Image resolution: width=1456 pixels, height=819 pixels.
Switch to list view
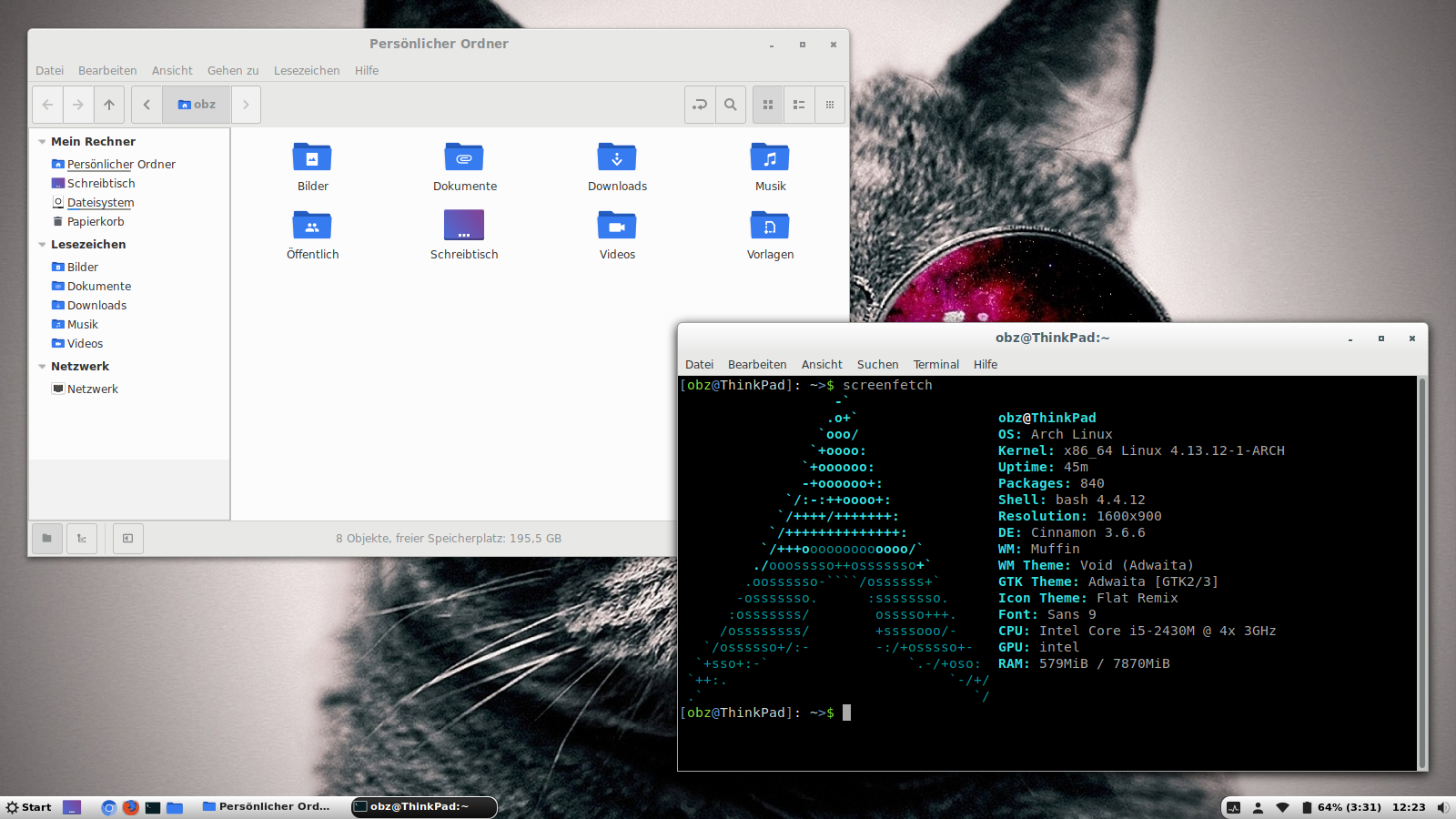click(799, 105)
